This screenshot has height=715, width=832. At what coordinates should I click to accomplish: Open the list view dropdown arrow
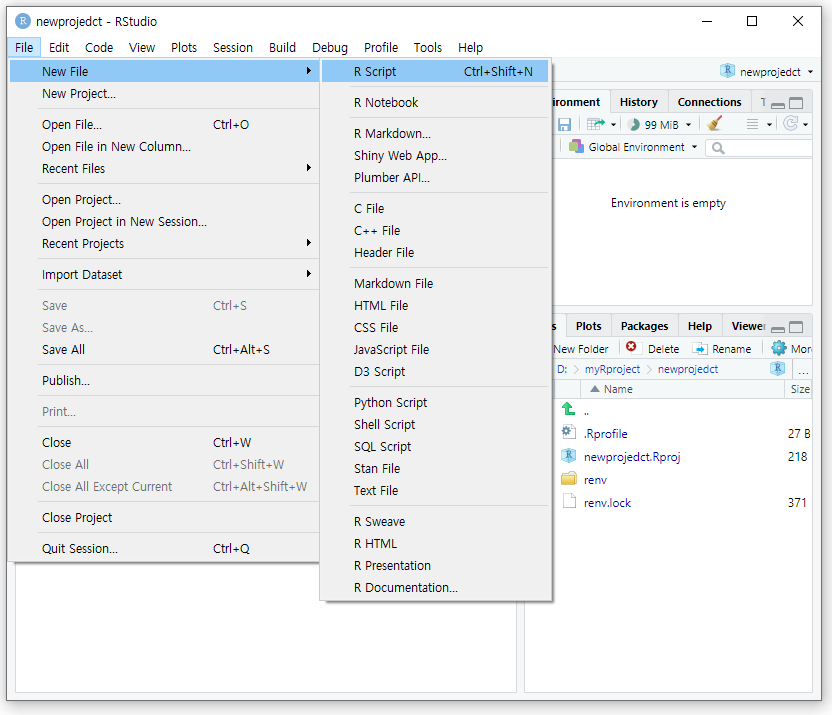[769, 125]
